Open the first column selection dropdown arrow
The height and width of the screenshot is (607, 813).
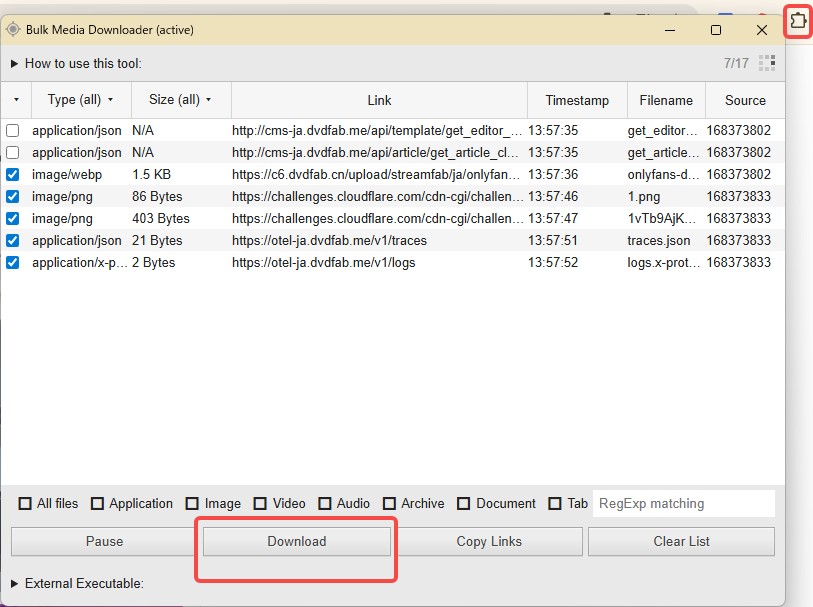(16, 100)
